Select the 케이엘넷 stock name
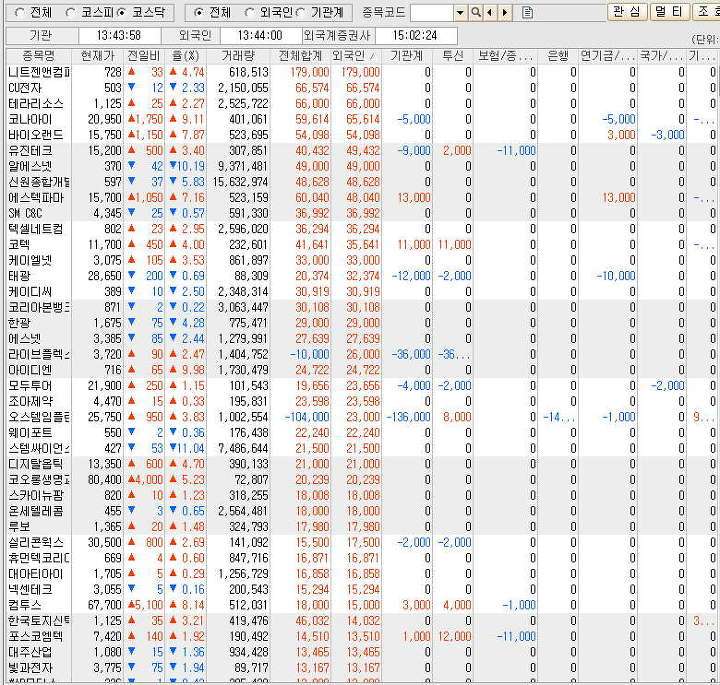 [x=30, y=260]
